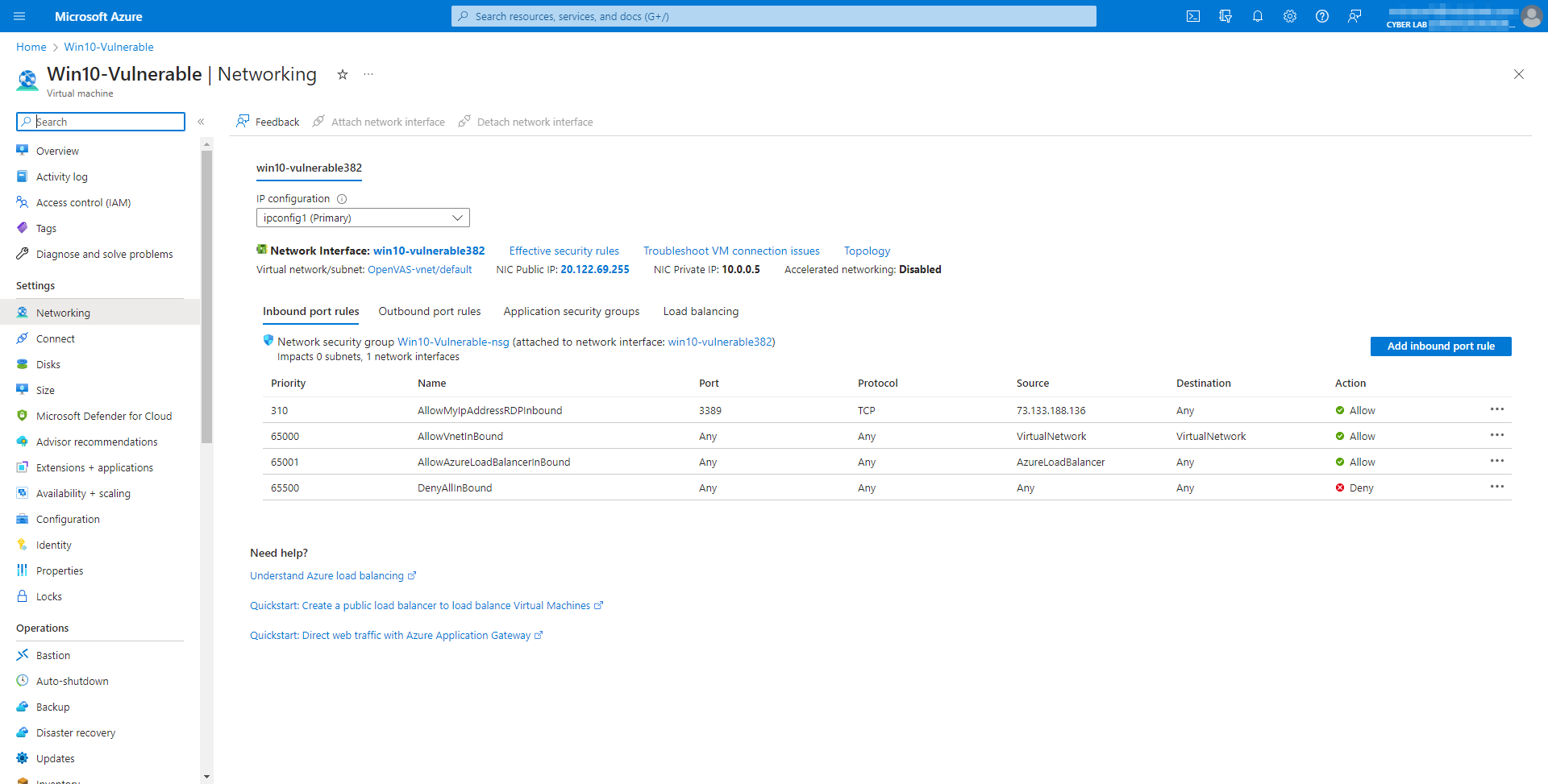This screenshot has height=784, width=1548.
Task: Click Detach network interface
Action: click(x=526, y=122)
